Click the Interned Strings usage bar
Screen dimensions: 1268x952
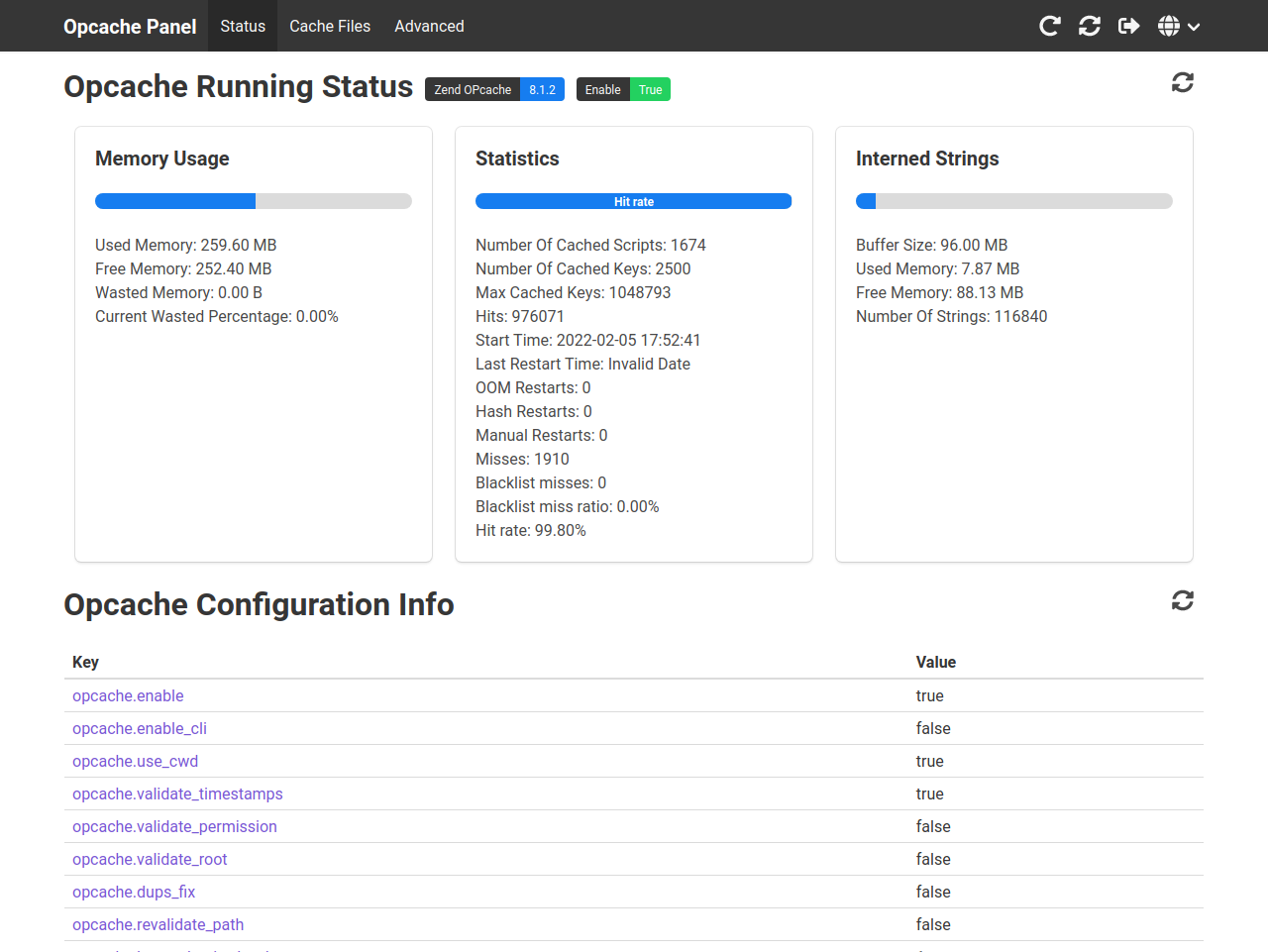(x=1013, y=201)
